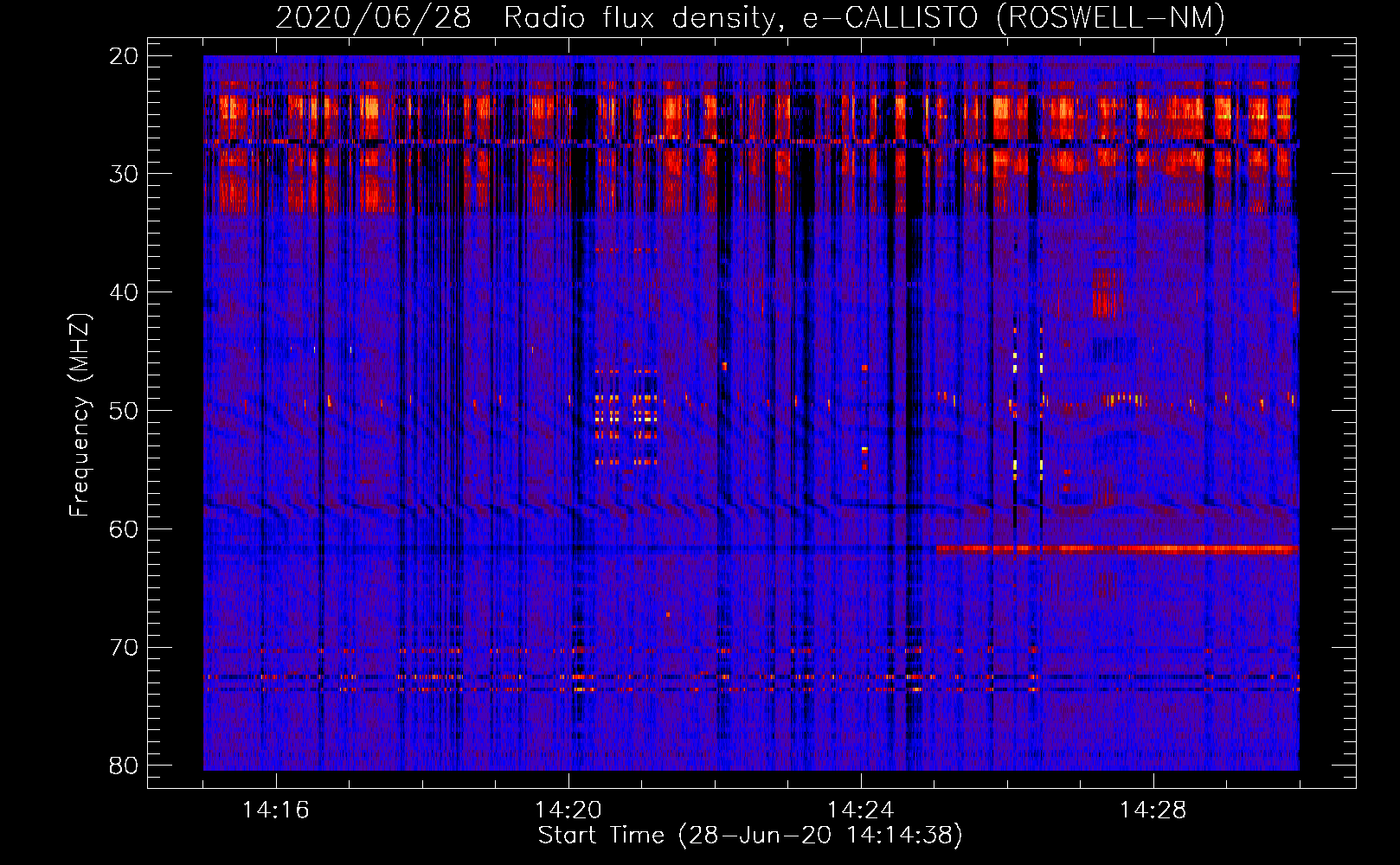Screen dimensions: 1400x865
Task: Click the 60 MHz frequency tick label
Action: coord(125,529)
